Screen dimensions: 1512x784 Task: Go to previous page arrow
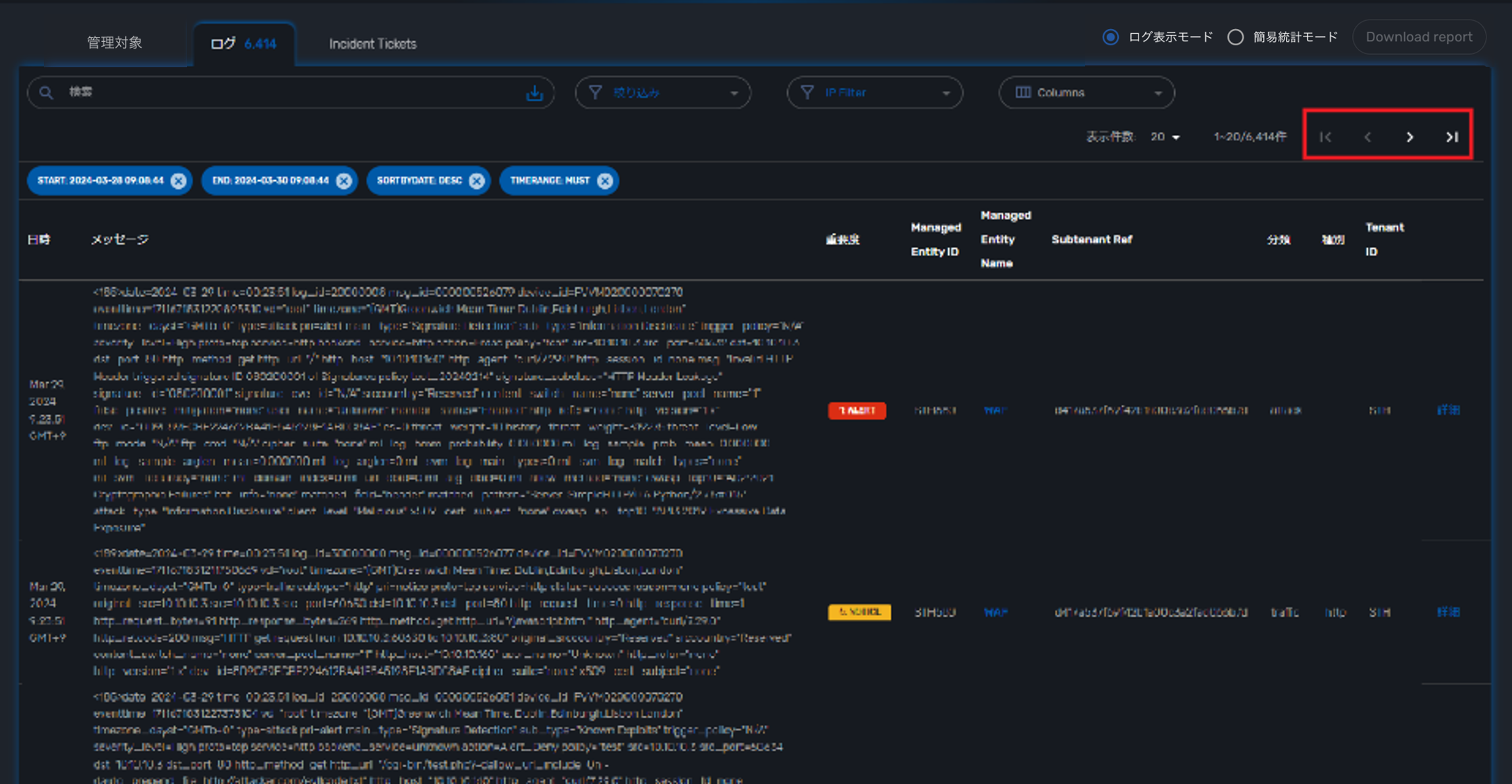1368,137
